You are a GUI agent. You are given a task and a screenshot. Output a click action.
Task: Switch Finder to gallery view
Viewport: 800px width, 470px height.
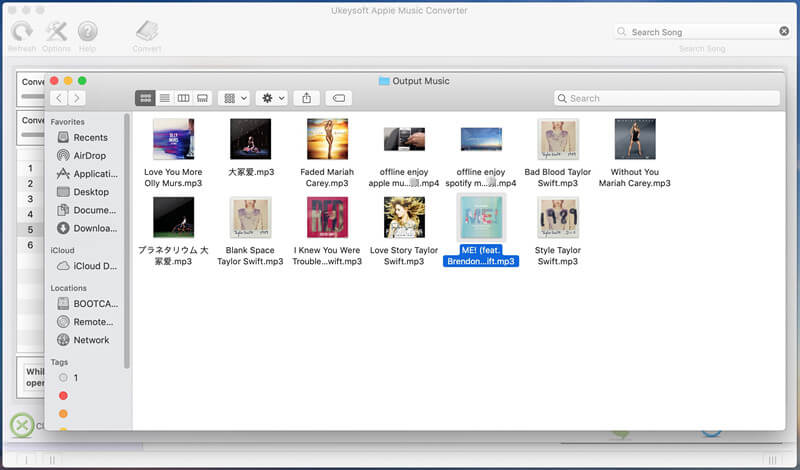(x=203, y=98)
